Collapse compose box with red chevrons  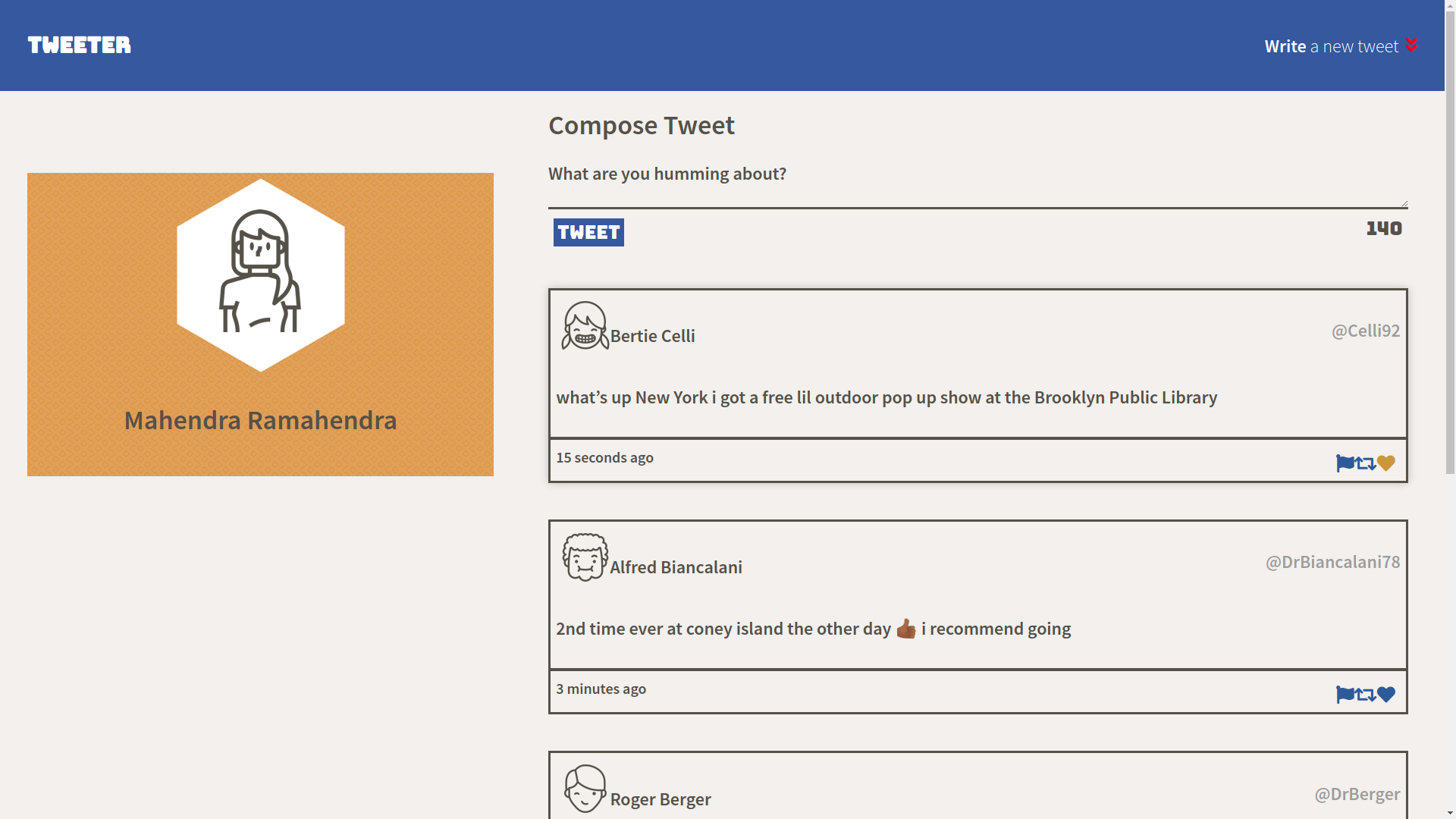tap(1411, 45)
